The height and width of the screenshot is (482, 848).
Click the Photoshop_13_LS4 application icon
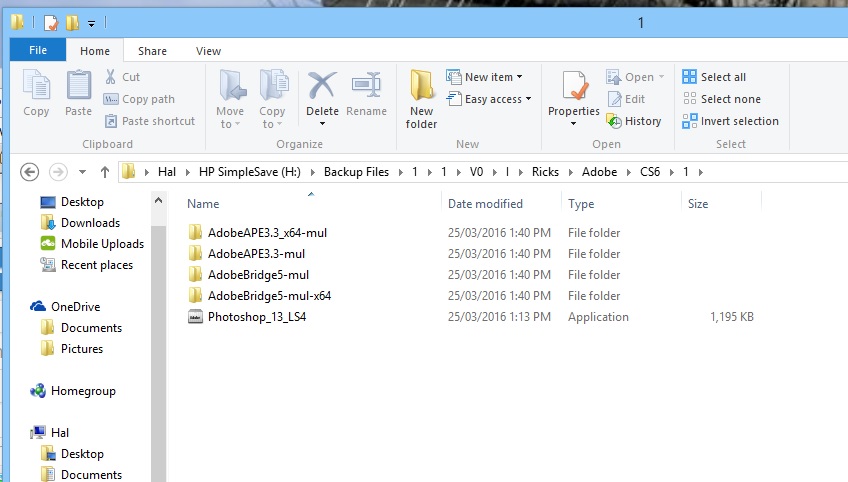tap(195, 317)
